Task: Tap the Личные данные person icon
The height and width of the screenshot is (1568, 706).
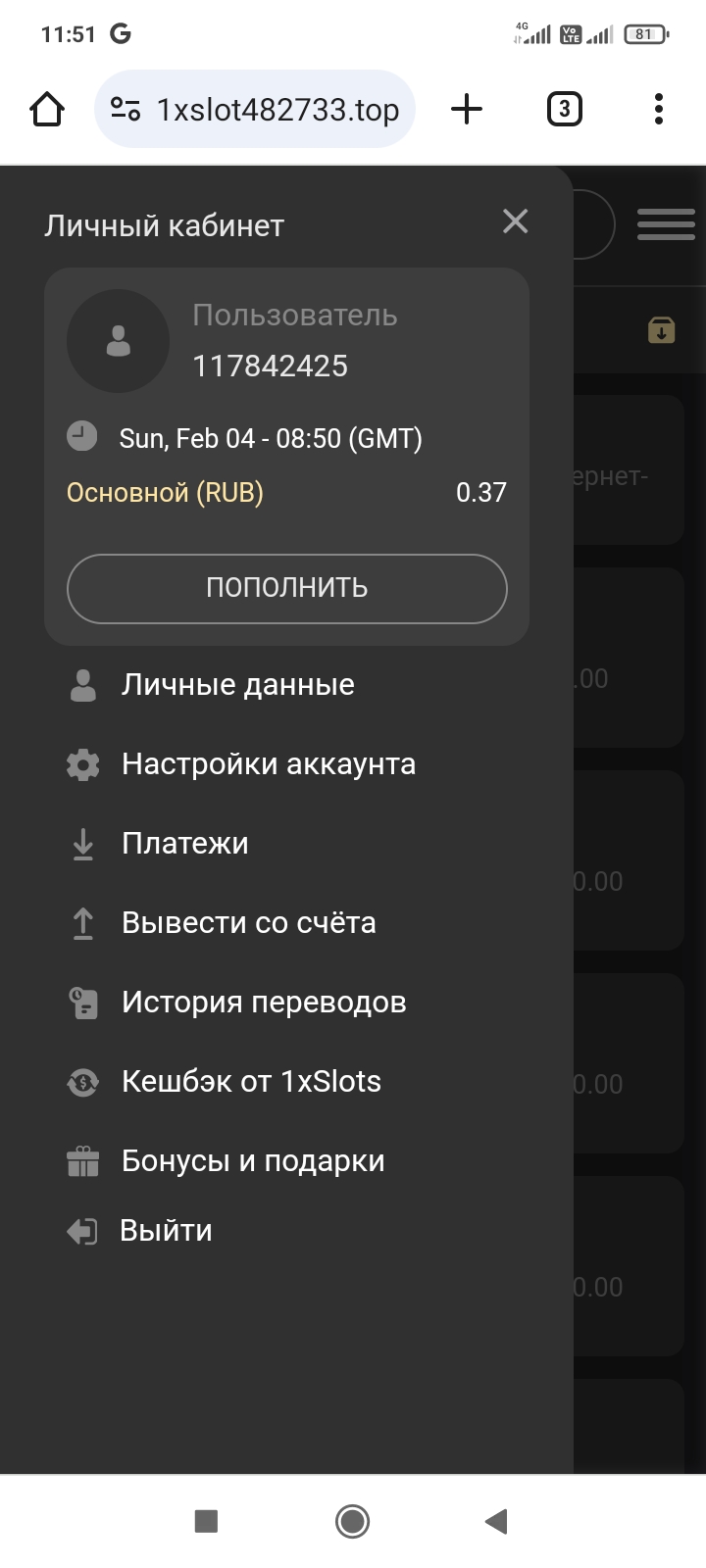Action: tap(83, 685)
